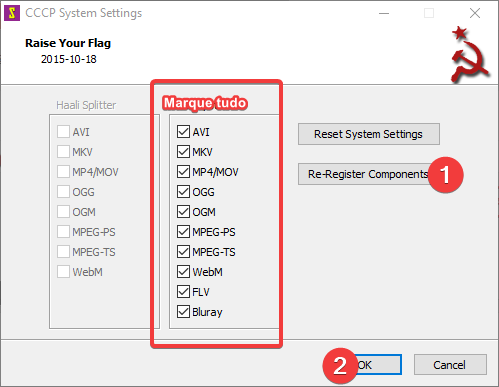Toggle the checked OGM checkbox
499x387 pixels.
pyautogui.click(x=183, y=212)
